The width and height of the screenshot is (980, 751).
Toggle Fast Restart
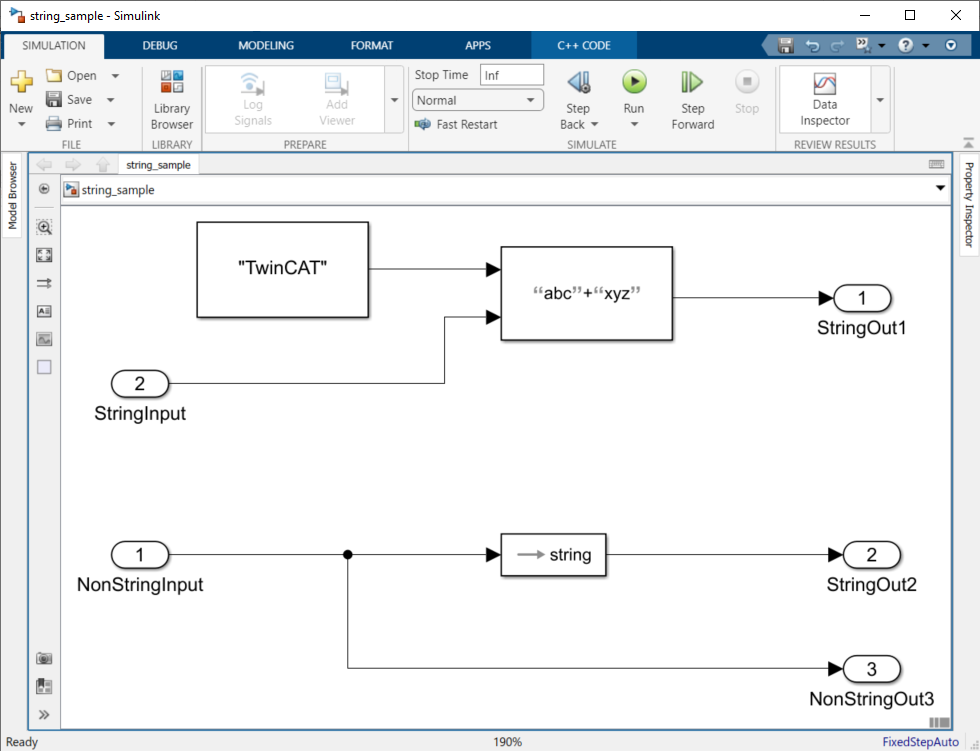tap(456, 124)
